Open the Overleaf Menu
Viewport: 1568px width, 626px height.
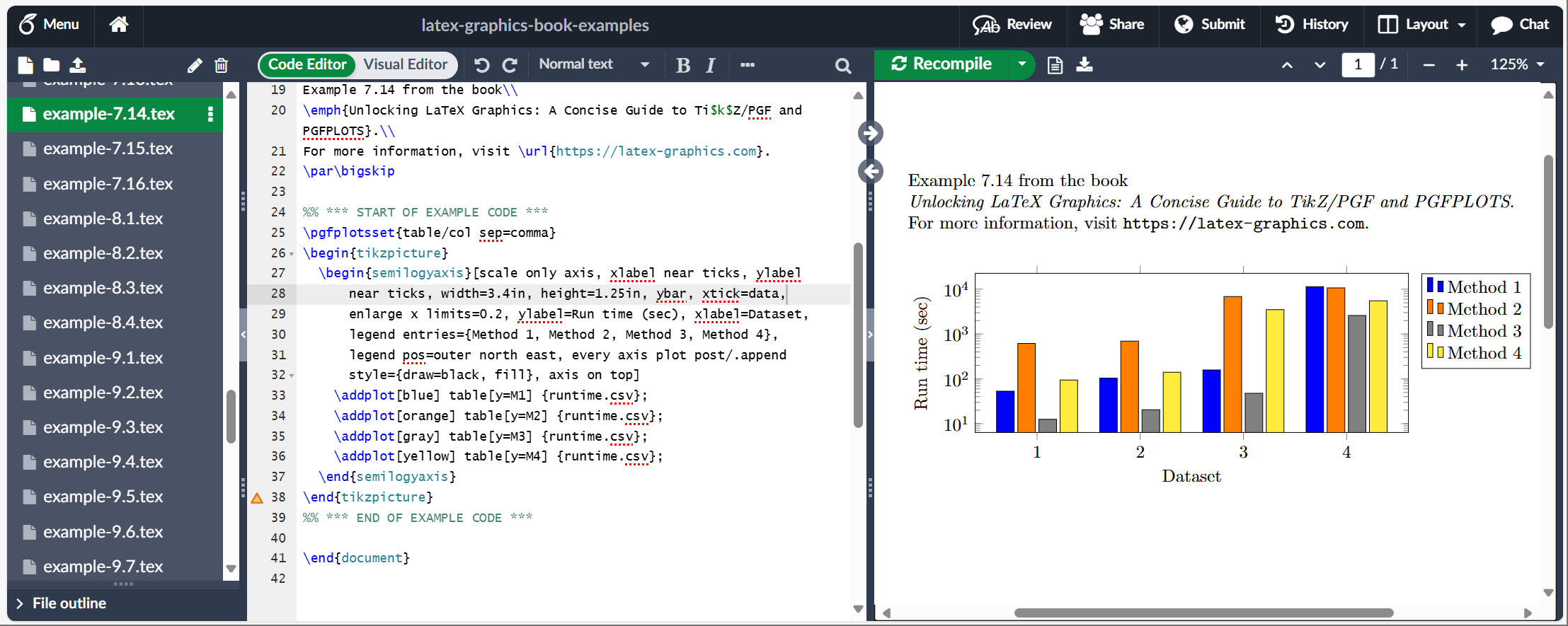[x=49, y=25]
